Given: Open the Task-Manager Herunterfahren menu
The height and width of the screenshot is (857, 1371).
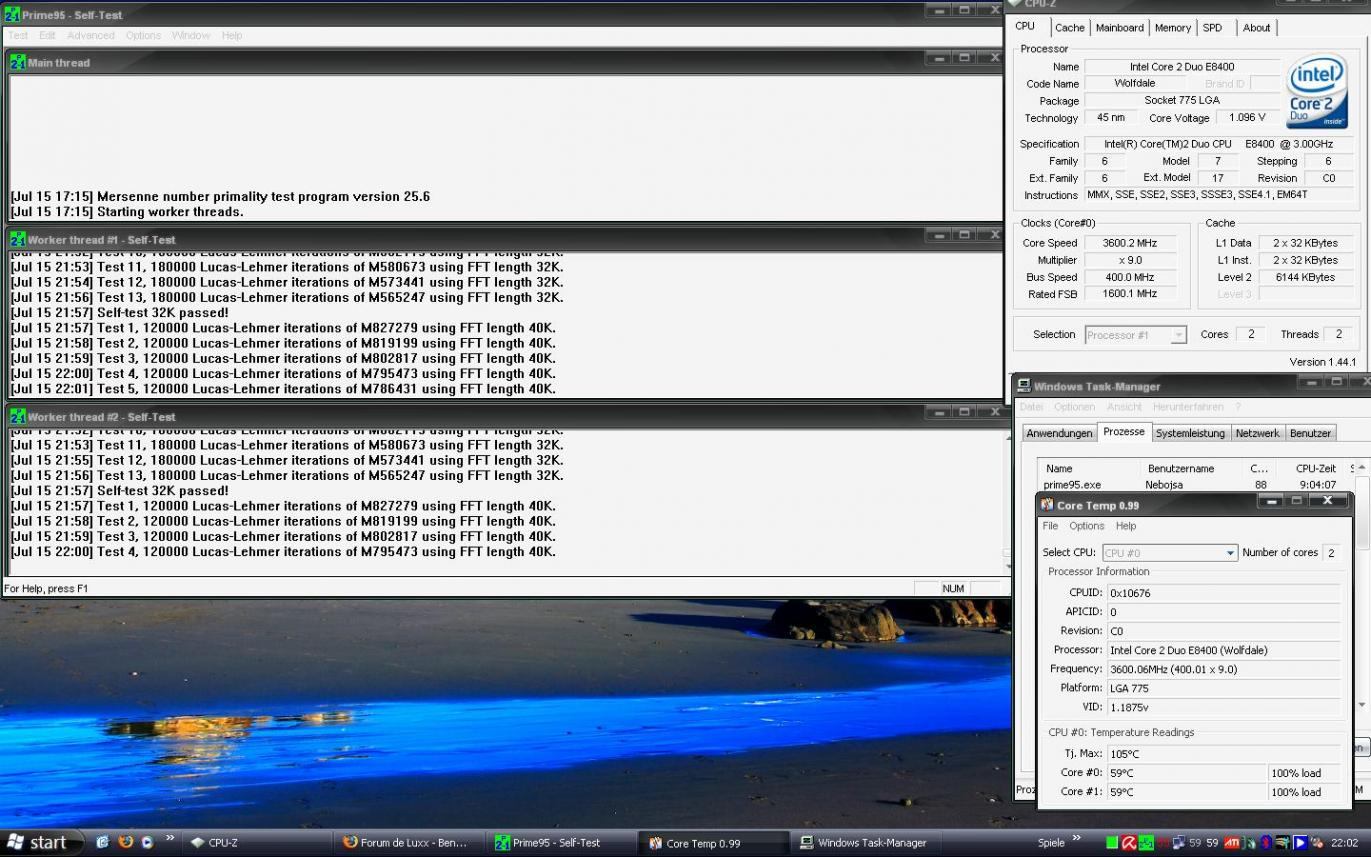Looking at the screenshot, I should tap(1188, 407).
